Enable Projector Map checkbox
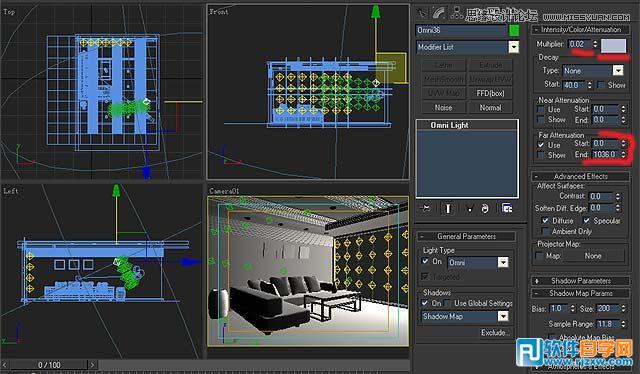 point(539,256)
